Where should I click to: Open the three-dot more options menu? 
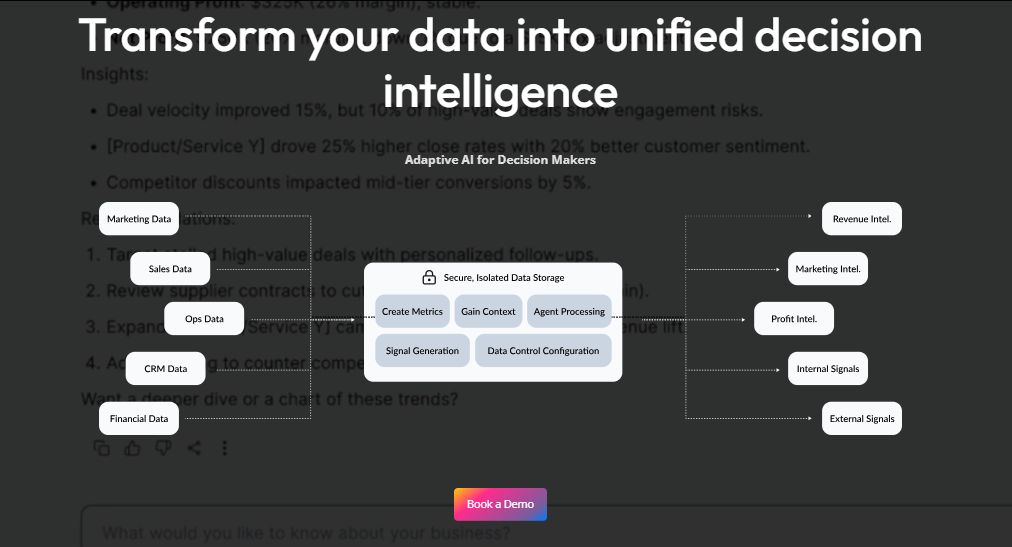pos(224,448)
